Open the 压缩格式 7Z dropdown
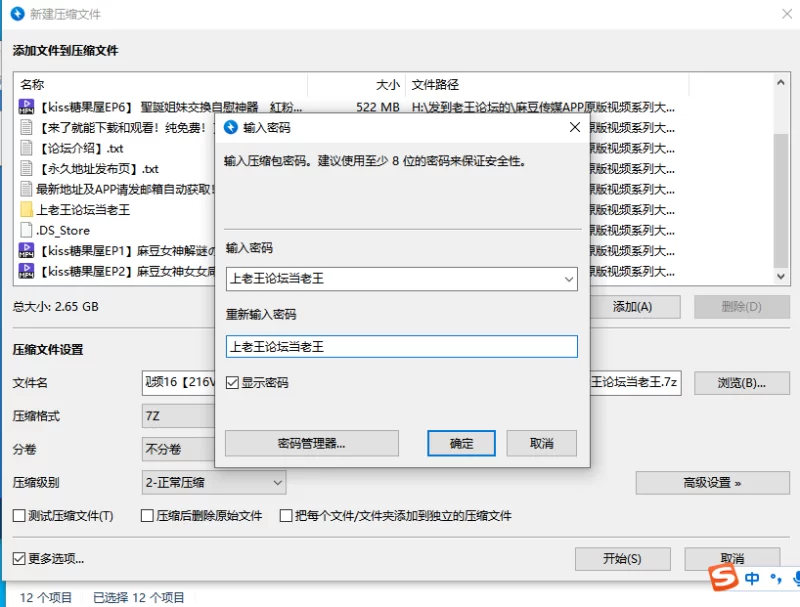 pyautogui.click(x=178, y=416)
